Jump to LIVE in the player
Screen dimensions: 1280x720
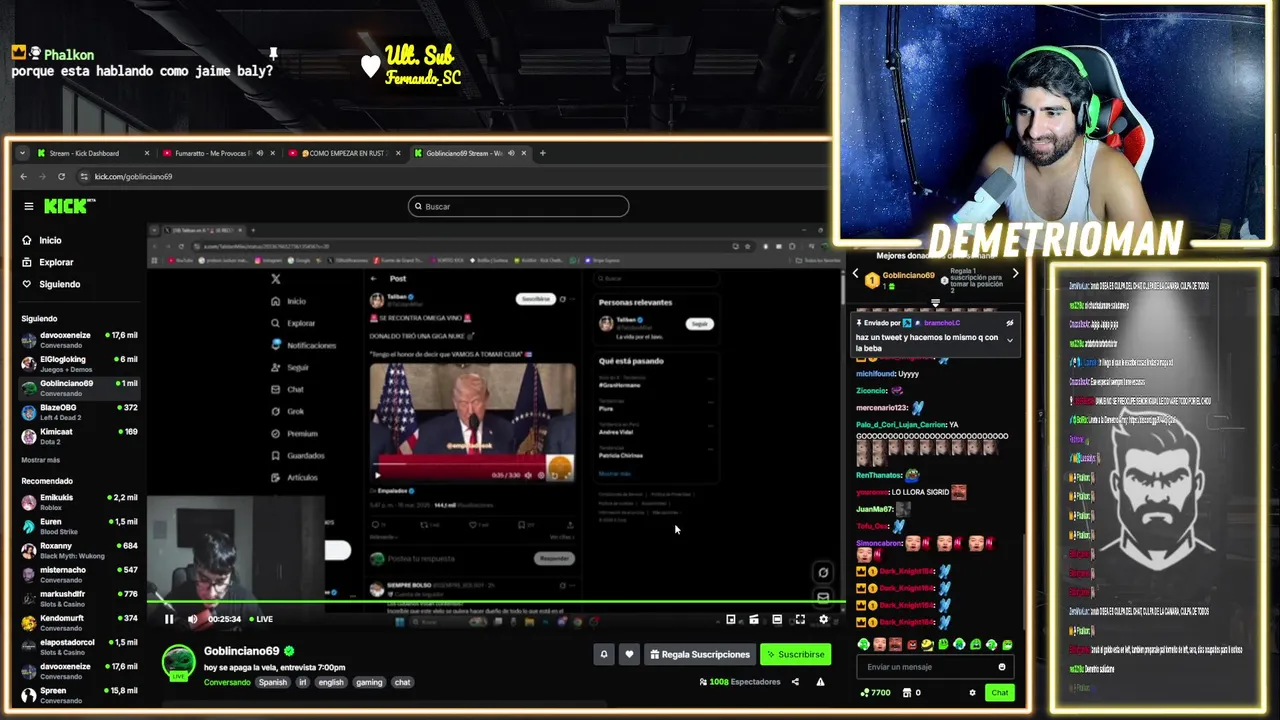point(260,619)
